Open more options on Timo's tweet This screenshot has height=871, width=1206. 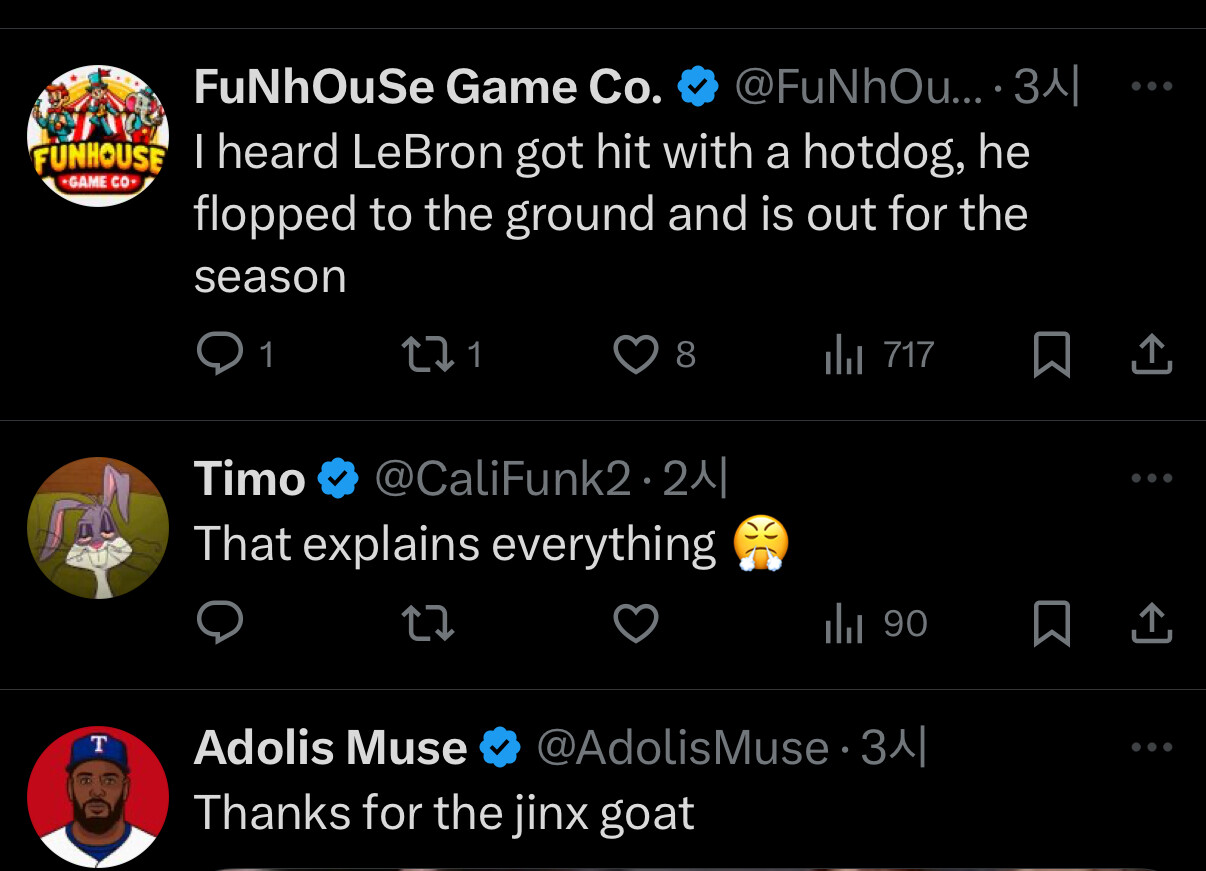click(x=1151, y=478)
